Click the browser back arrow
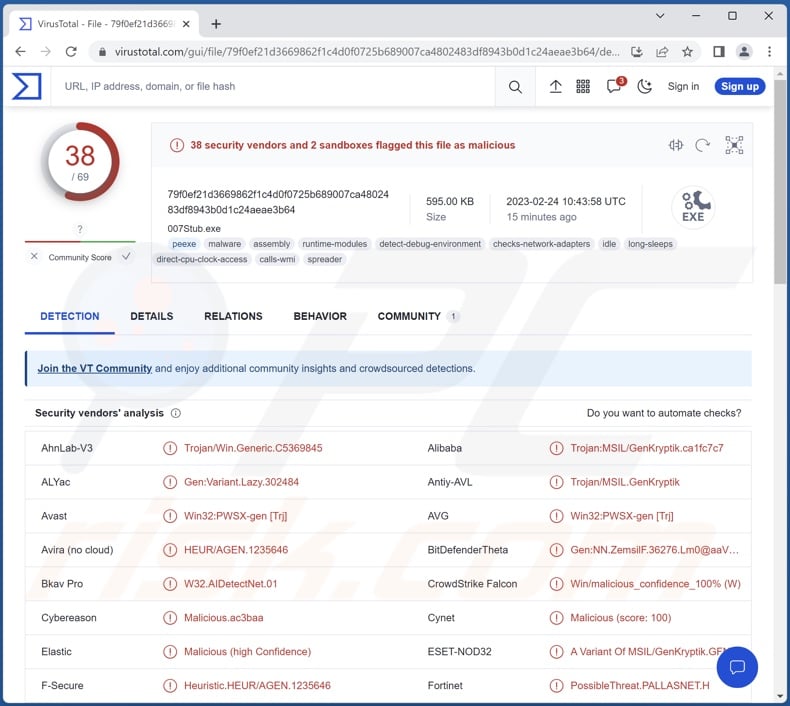This screenshot has width=790, height=706. click(x=20, y=51)
